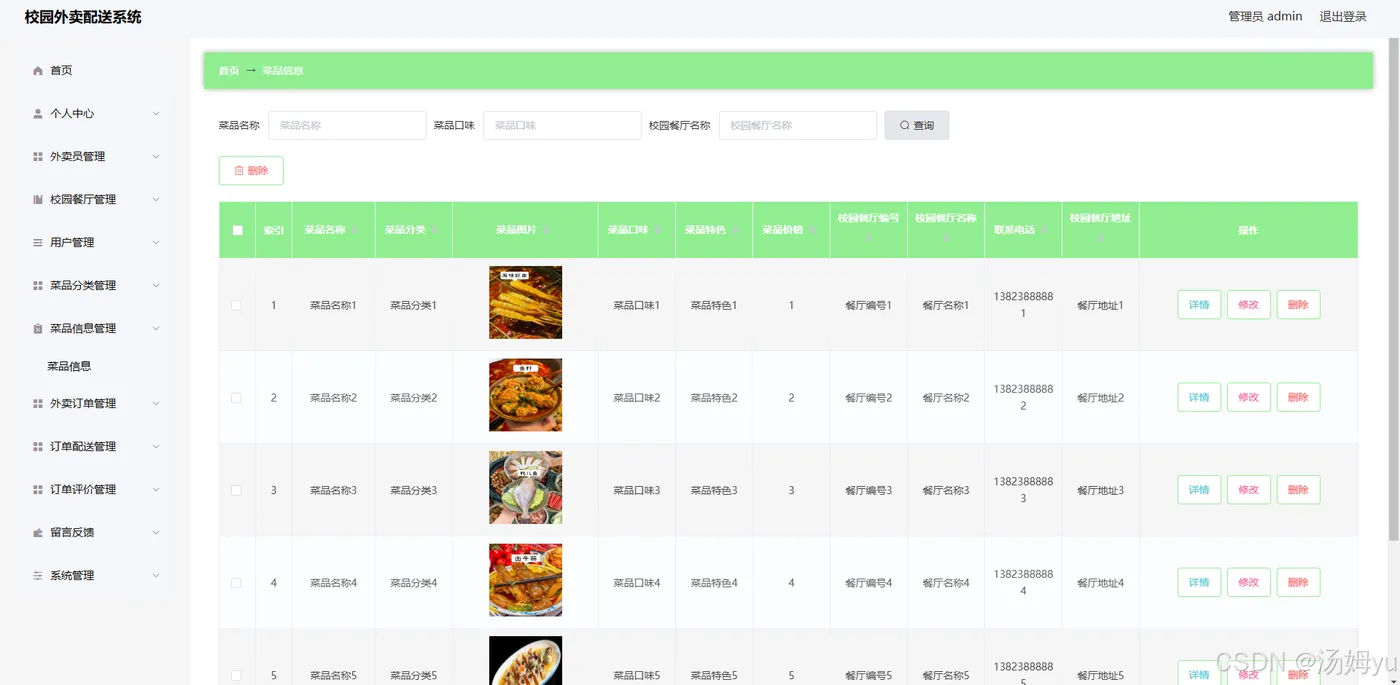Click the home icon beside 首页
Image resolution: width=1400 pixels, height=685 pixels.
(38, 71)
